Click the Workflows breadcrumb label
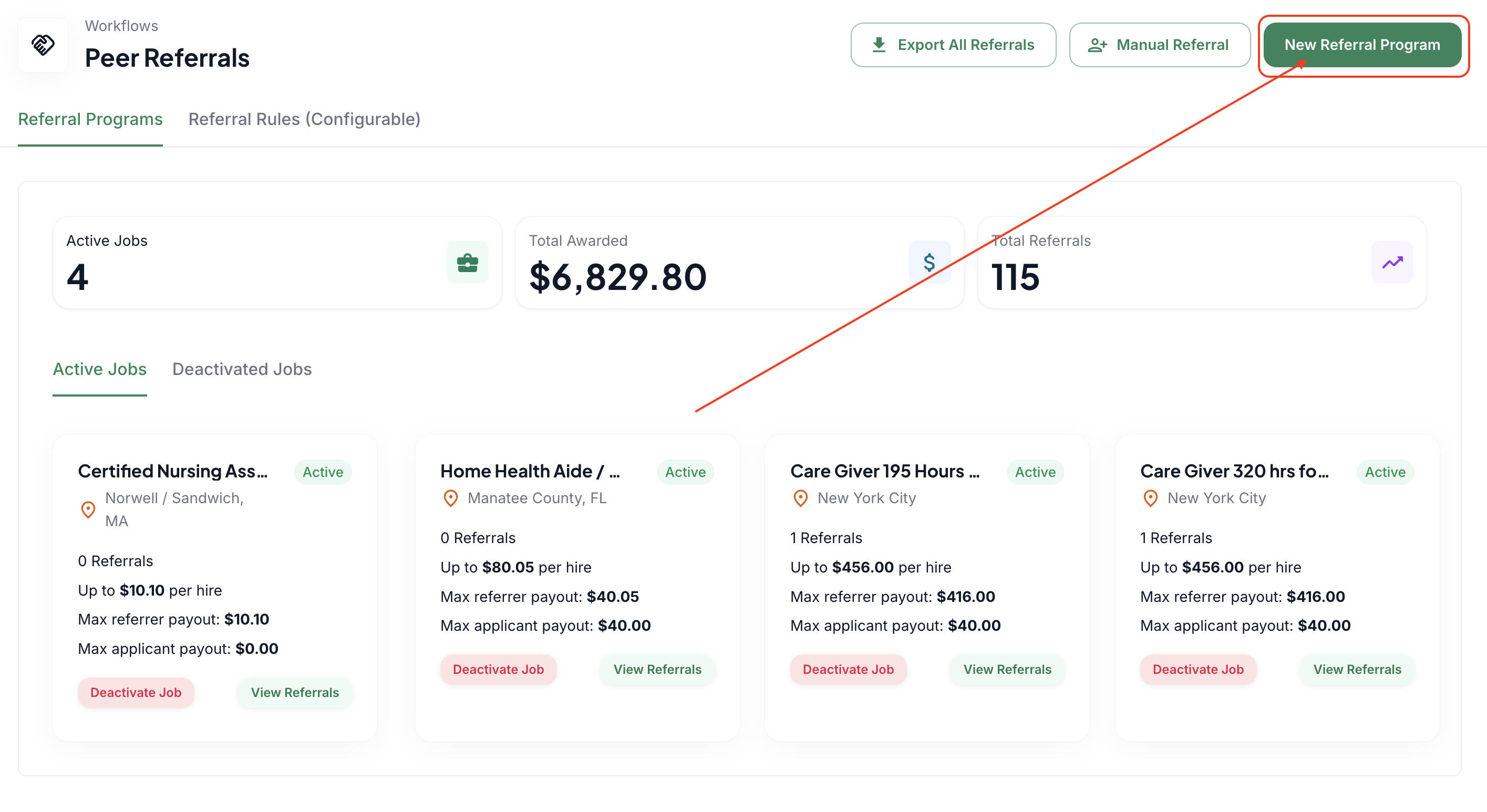 point(121,26)
